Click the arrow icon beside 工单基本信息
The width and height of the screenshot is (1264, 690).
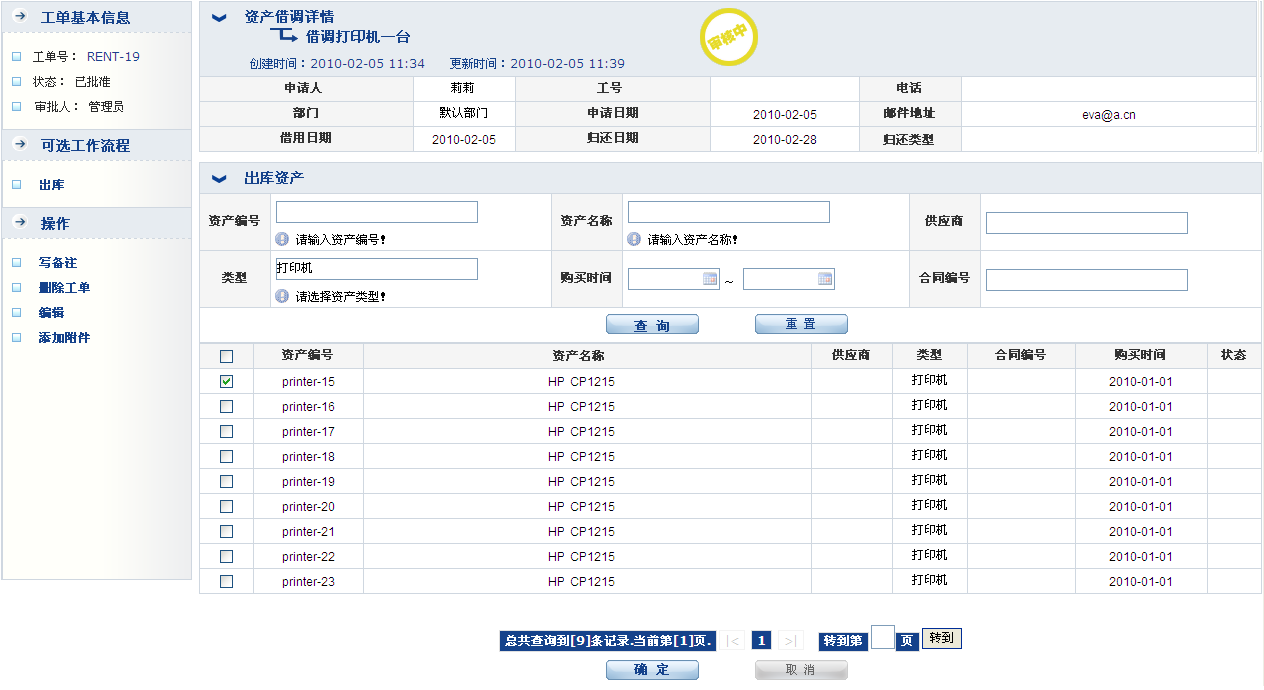20,17
